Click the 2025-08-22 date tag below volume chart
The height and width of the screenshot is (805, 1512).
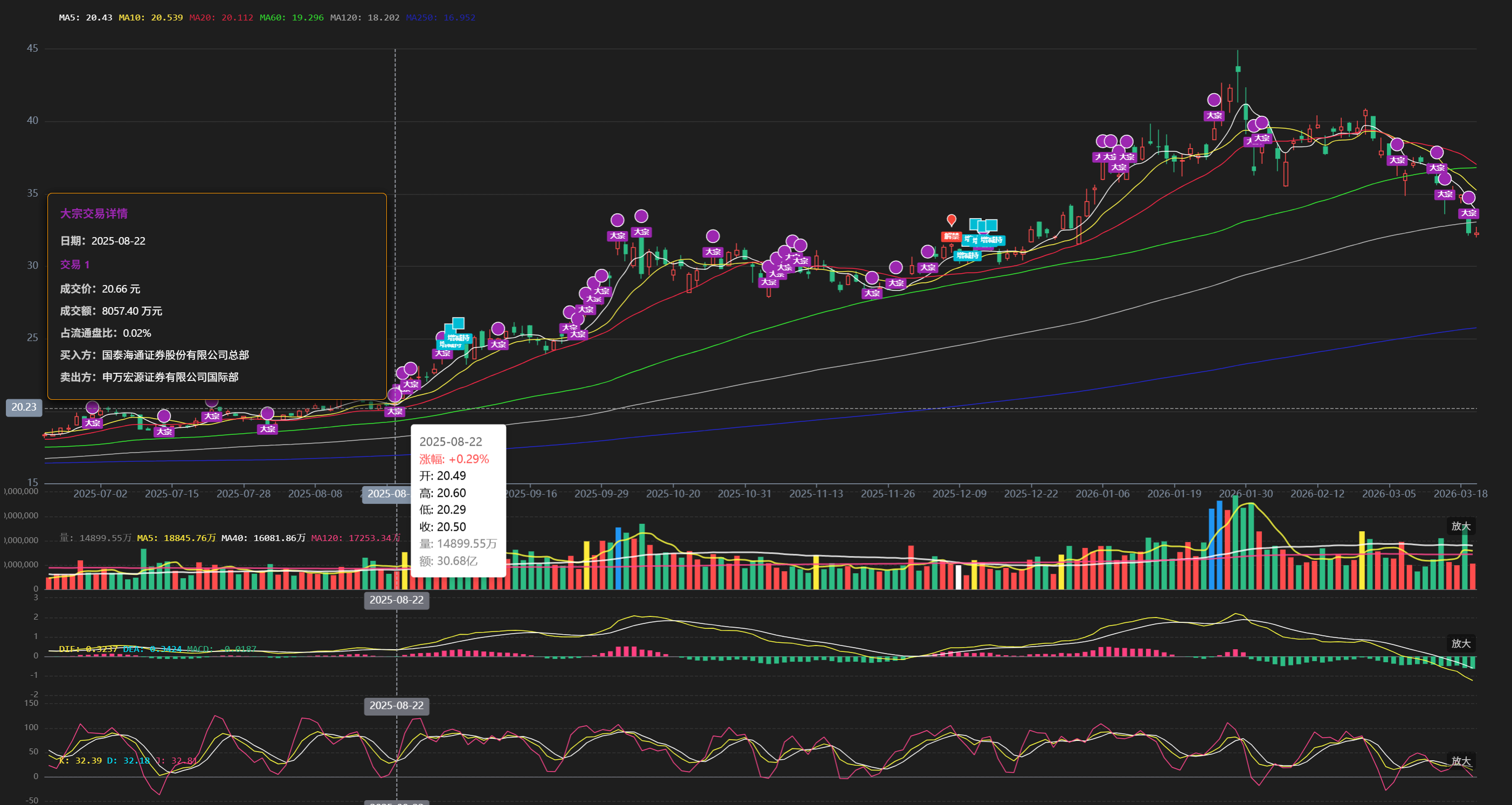(x=396, y=600)
